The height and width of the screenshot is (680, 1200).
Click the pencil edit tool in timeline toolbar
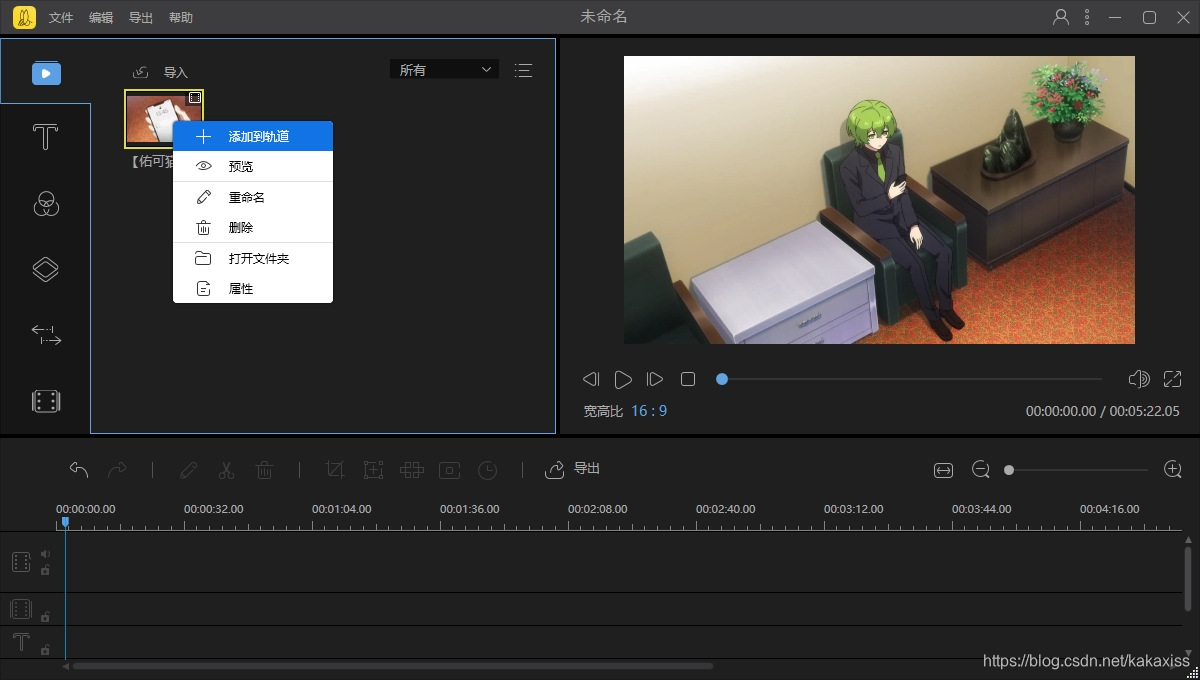tap(188, 469)
